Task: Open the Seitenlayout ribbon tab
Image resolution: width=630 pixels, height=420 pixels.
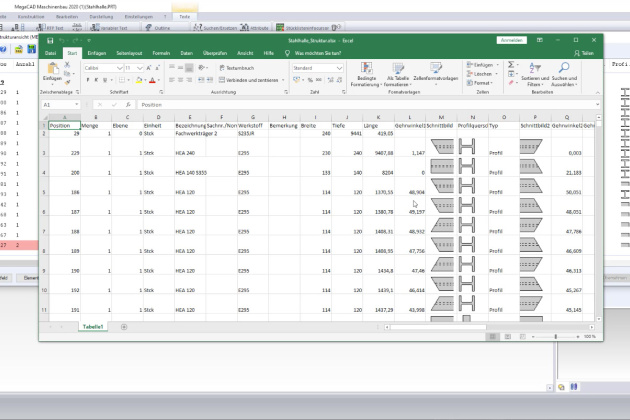Action: (129, 52)
